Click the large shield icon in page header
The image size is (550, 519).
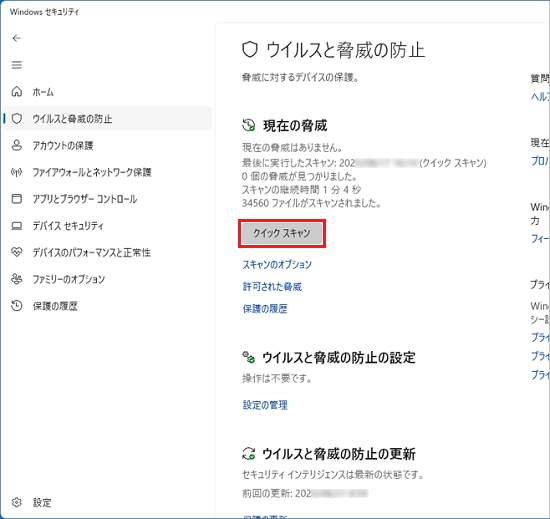250,49
